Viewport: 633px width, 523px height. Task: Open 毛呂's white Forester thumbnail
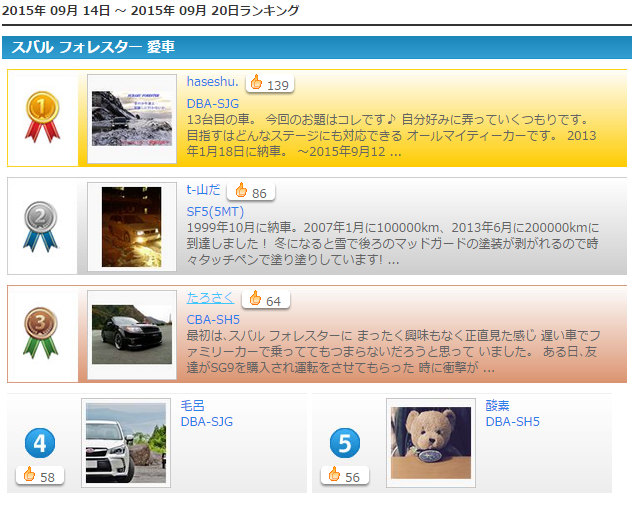[x=126, y=443]
